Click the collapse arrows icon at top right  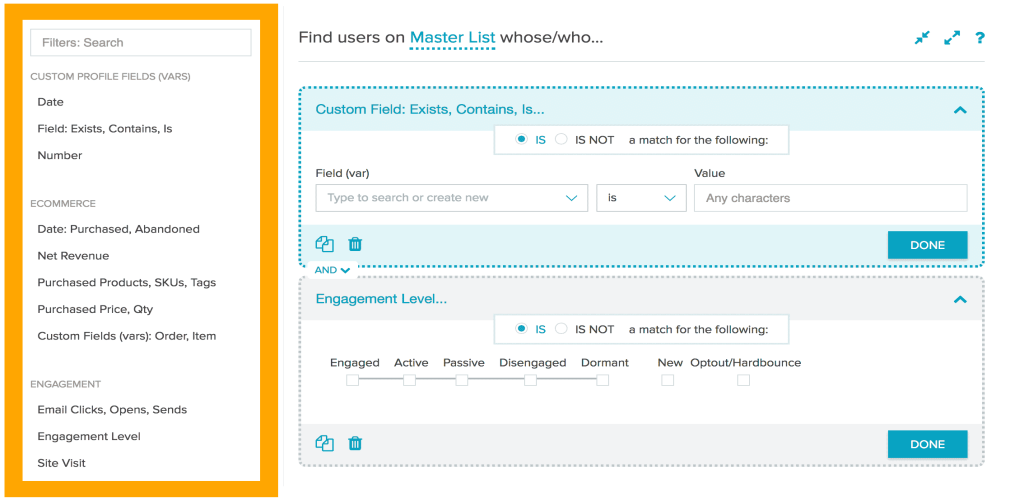(922, 38)
